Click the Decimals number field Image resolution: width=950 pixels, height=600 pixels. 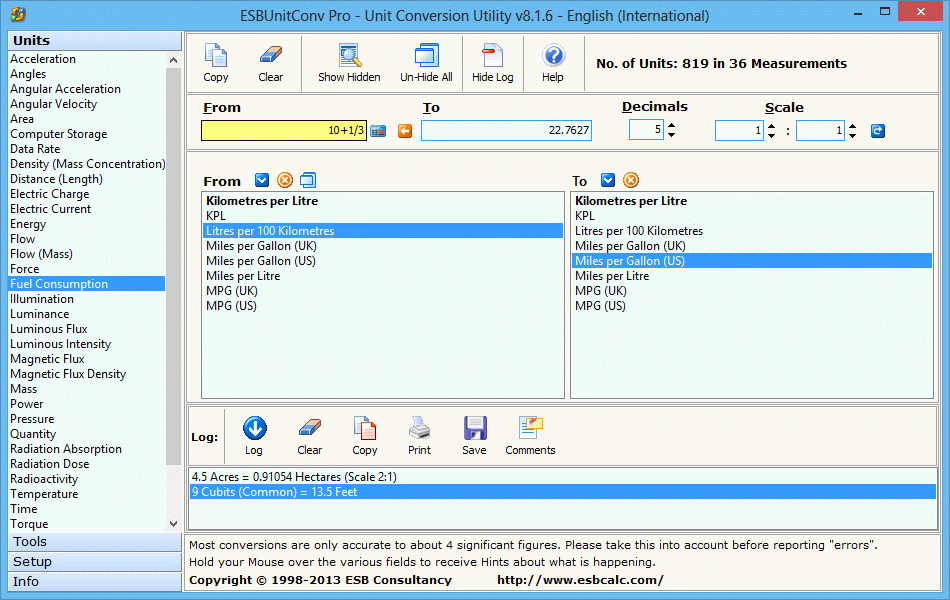click(x=646, y=130)
